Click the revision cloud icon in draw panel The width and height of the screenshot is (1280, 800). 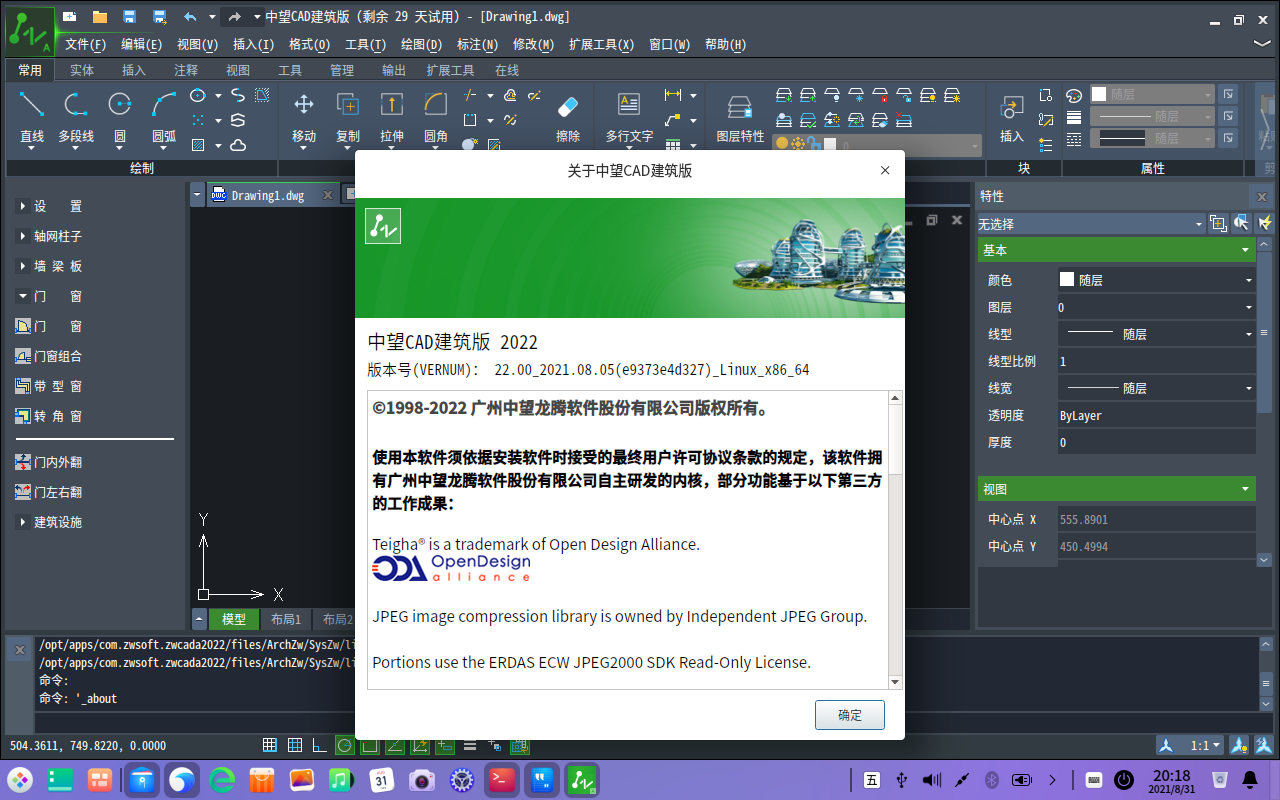tap(238, 145)
